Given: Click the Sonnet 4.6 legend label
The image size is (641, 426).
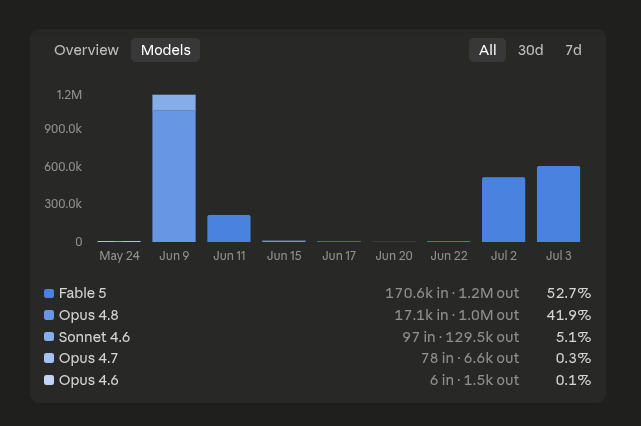Looking at the screenshot, I should click(x=94, y=337).
